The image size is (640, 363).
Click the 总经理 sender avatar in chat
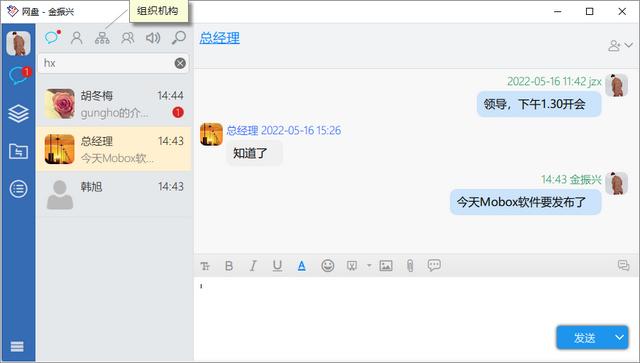(x=211, y=134)
